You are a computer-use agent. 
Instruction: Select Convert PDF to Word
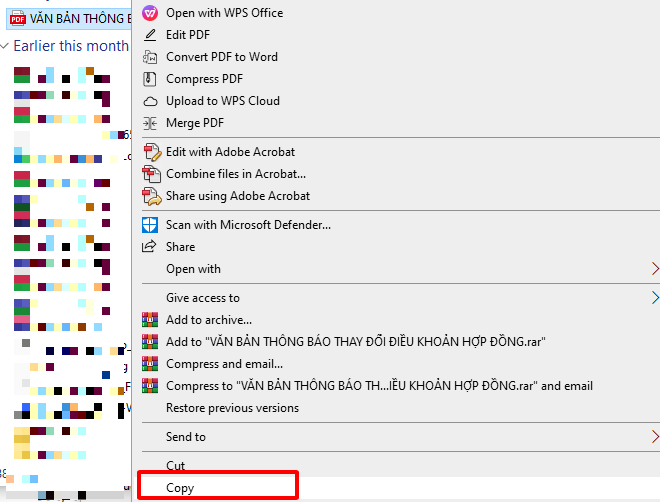click(x=222, y=57)
